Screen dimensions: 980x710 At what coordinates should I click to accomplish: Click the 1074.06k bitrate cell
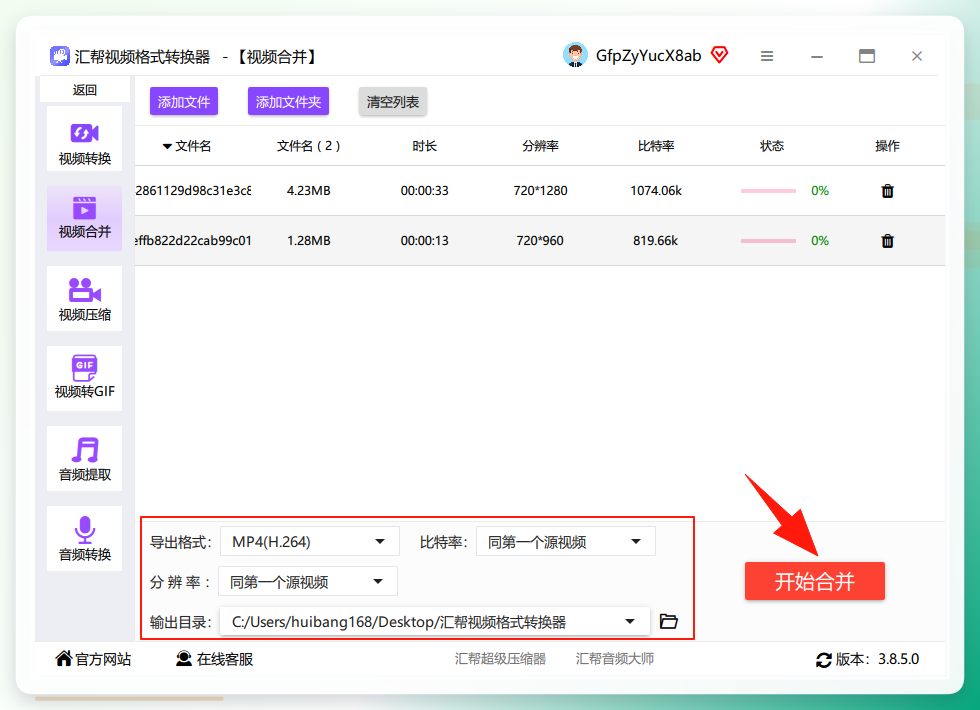point(656,191)
